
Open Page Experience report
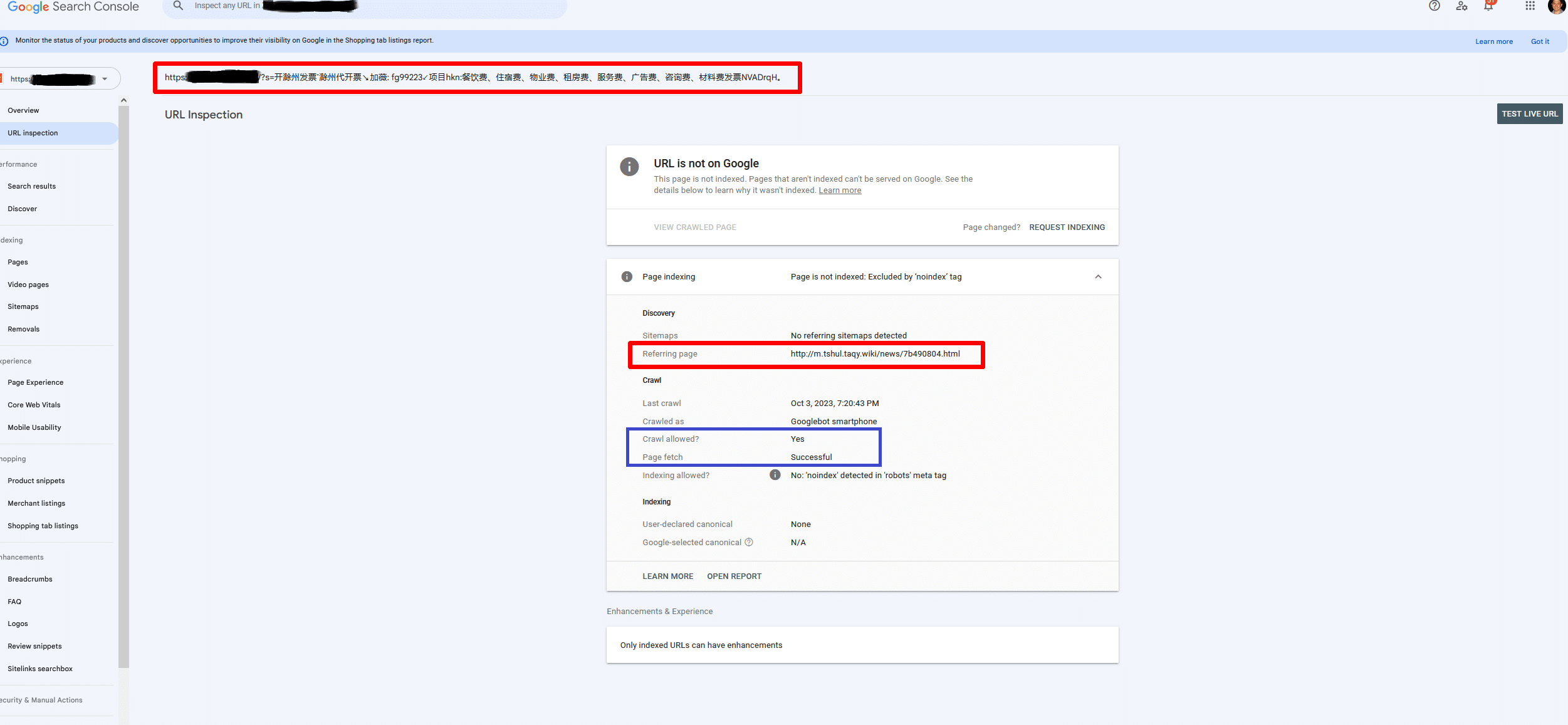pyautogui.click(x=35, y=382)
